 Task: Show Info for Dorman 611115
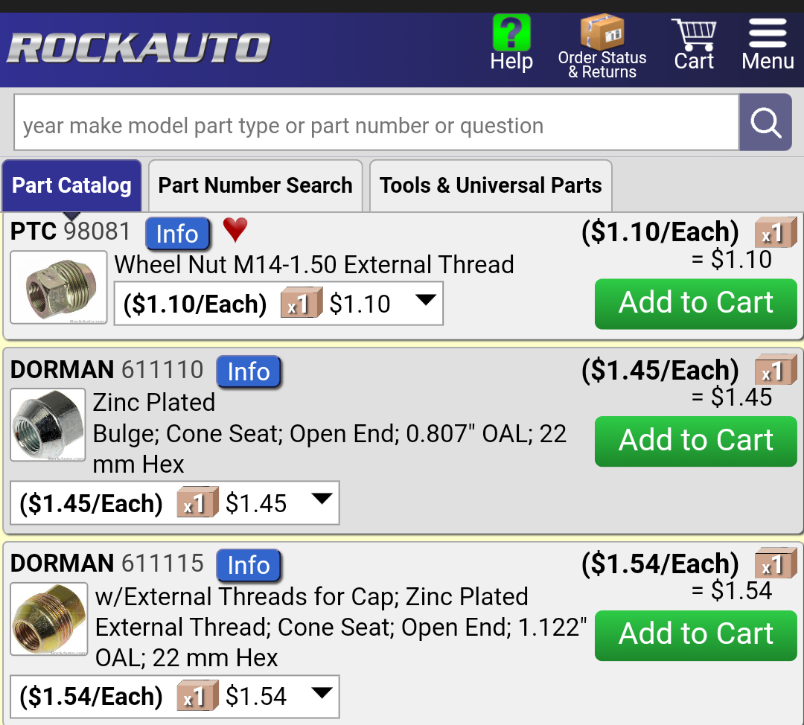[249, 565]
